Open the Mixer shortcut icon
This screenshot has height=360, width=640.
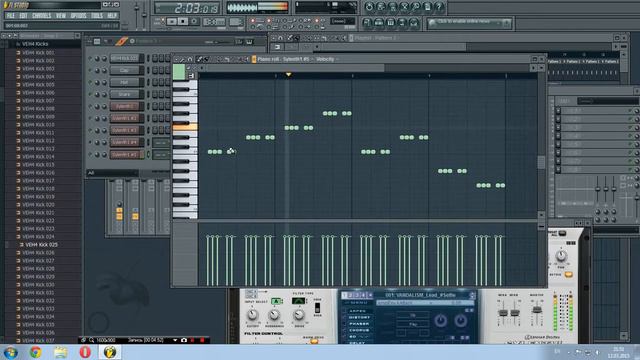pyautogui.click(x=413, y=22)
